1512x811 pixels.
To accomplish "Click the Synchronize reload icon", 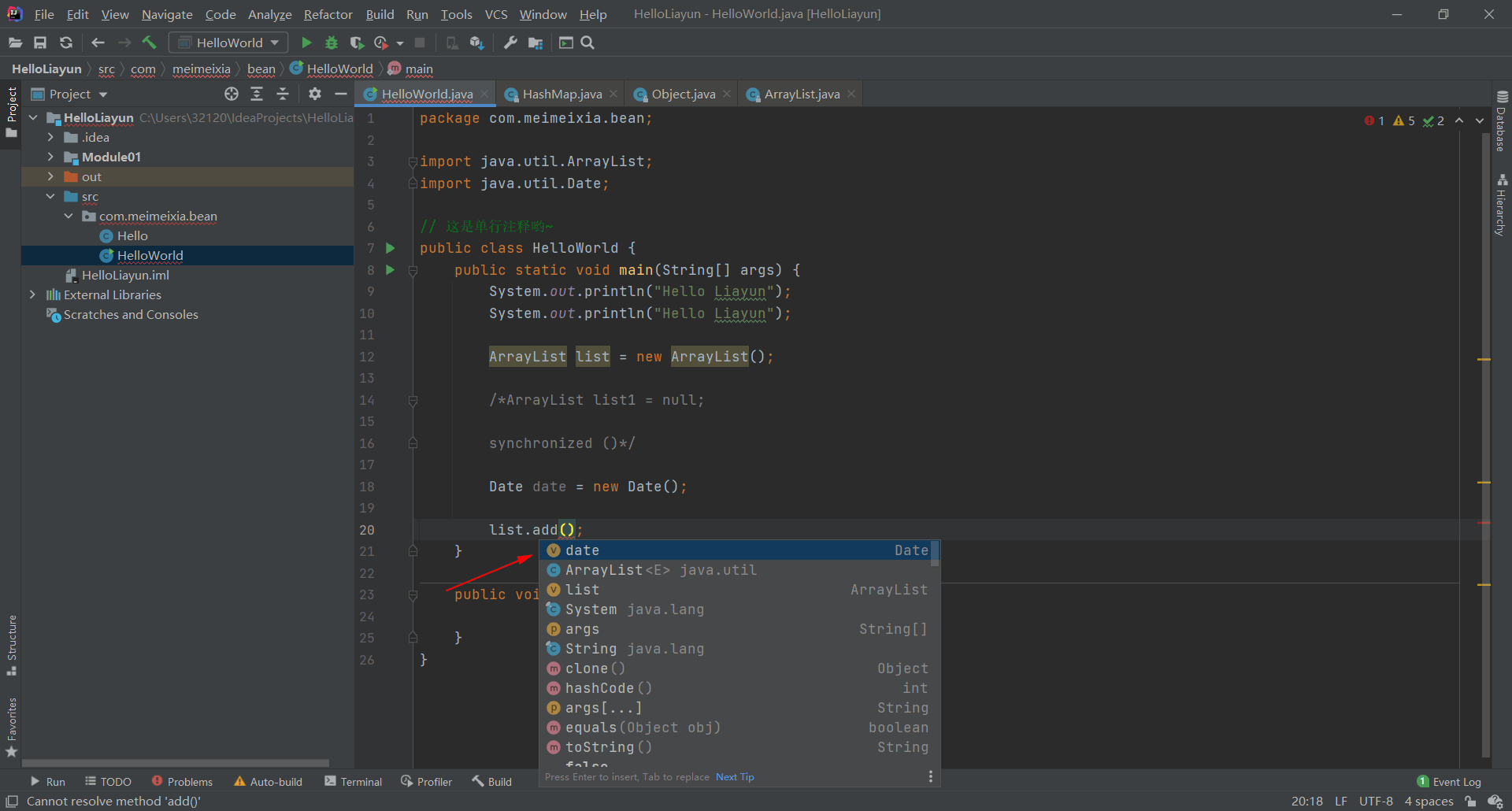I will (x=66, y=43).
